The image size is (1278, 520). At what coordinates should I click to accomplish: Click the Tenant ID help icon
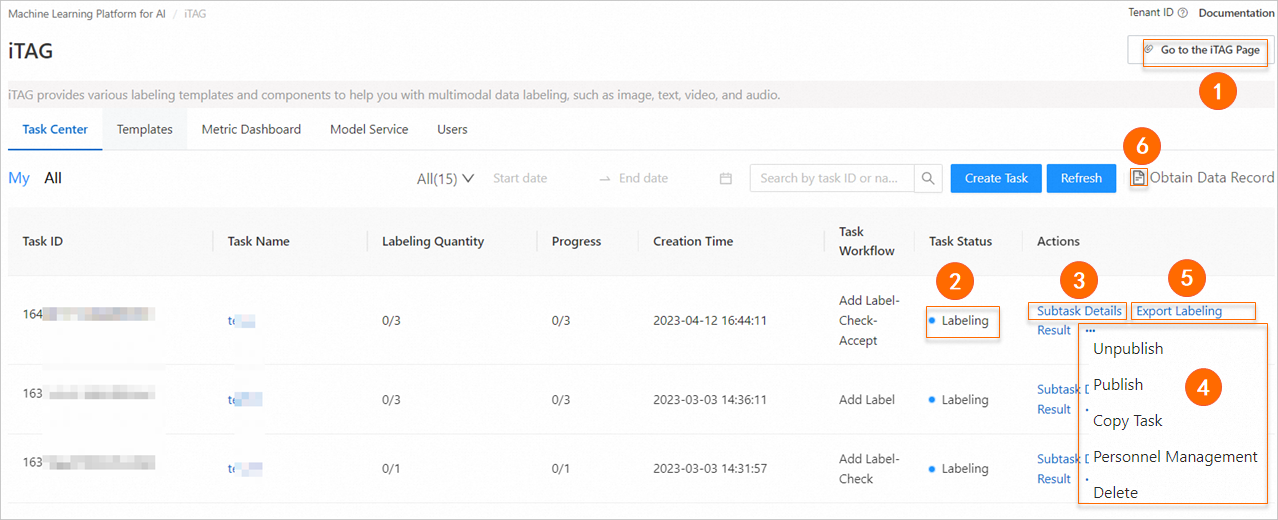tap(1183, 13)
